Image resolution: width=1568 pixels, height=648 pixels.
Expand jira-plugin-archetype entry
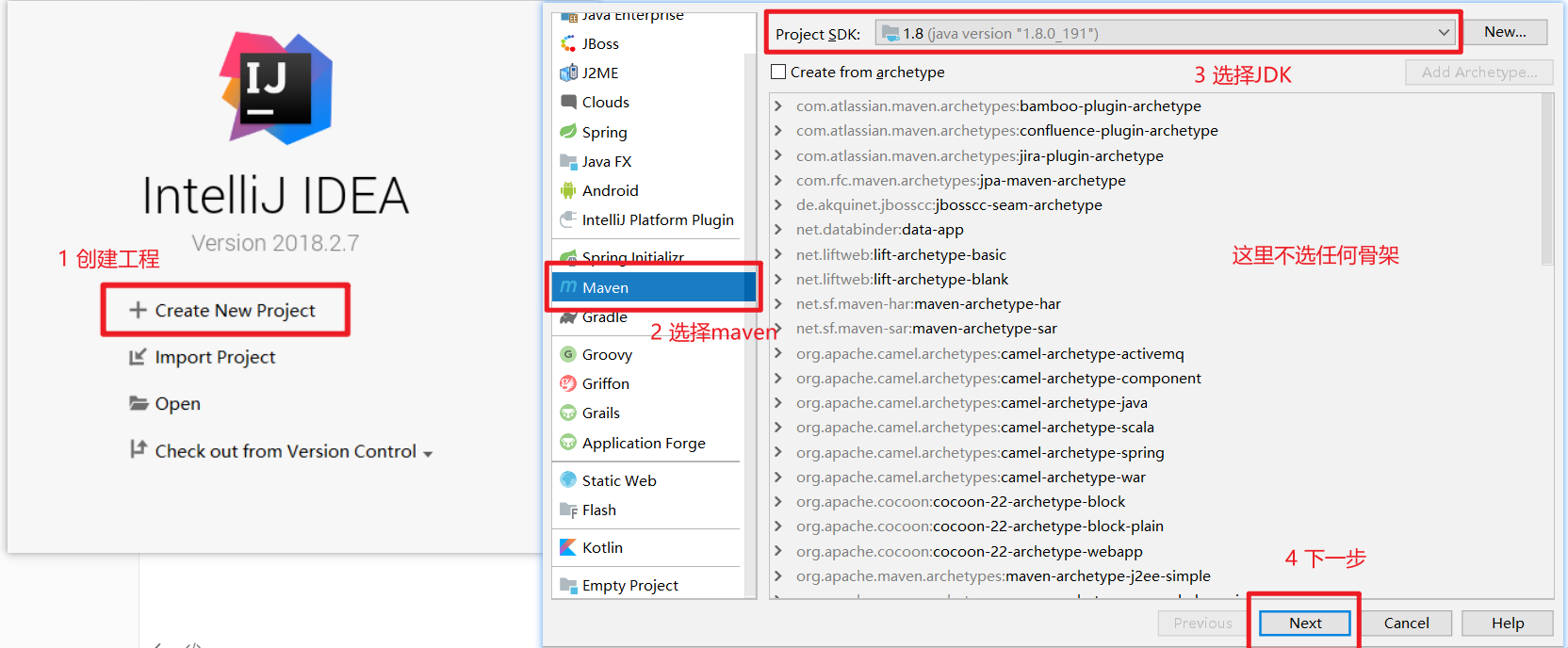[x=778, y=155]
